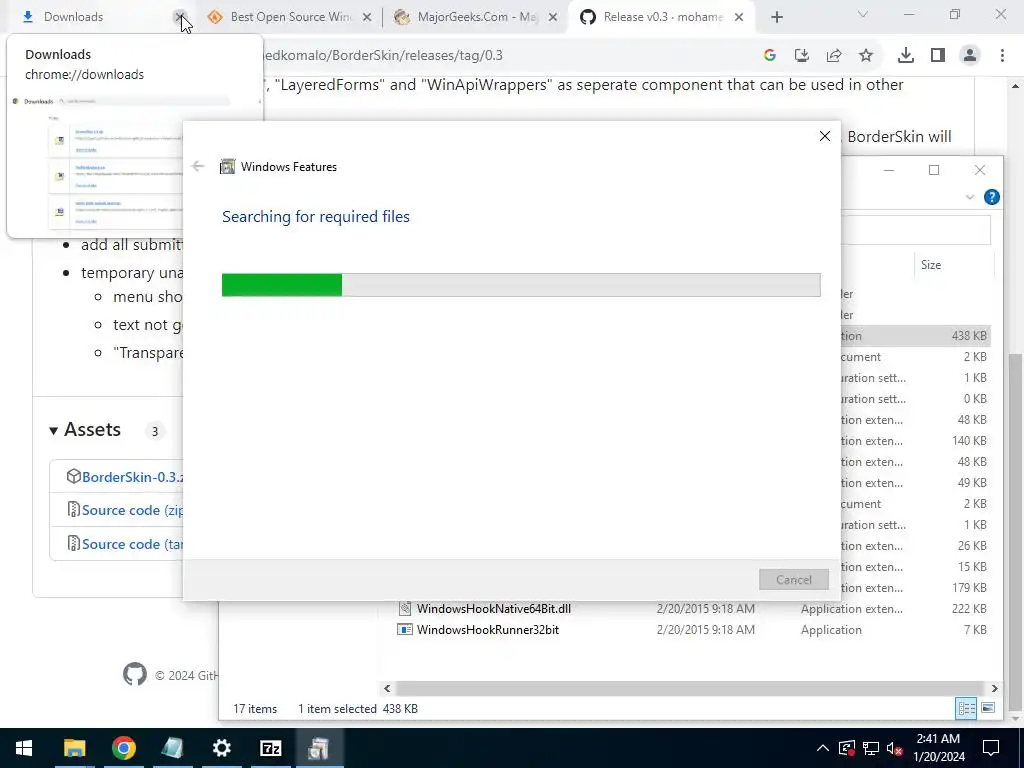The width and height of the screenshot is (1024, 768).
Task: Open Google Chrome from taskbar
Action: point(123,748)
